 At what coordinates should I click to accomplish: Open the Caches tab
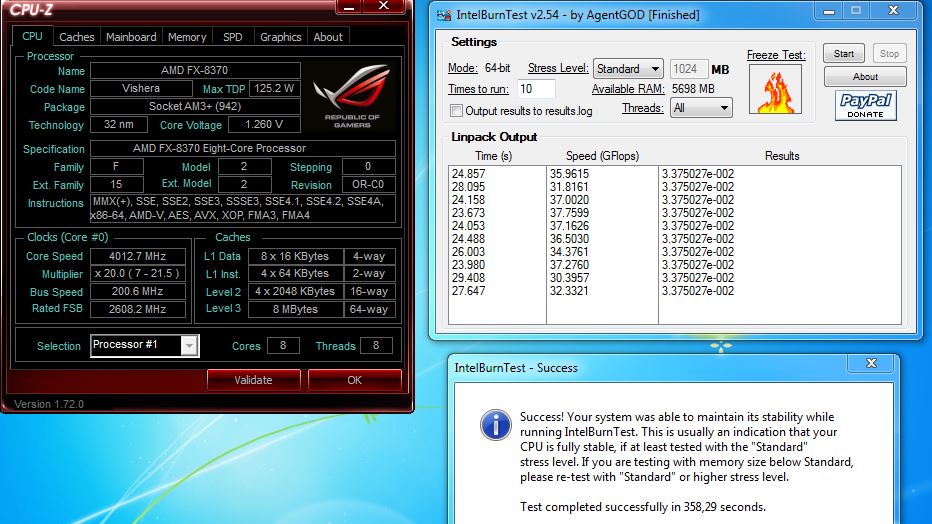tap(77, 37)
